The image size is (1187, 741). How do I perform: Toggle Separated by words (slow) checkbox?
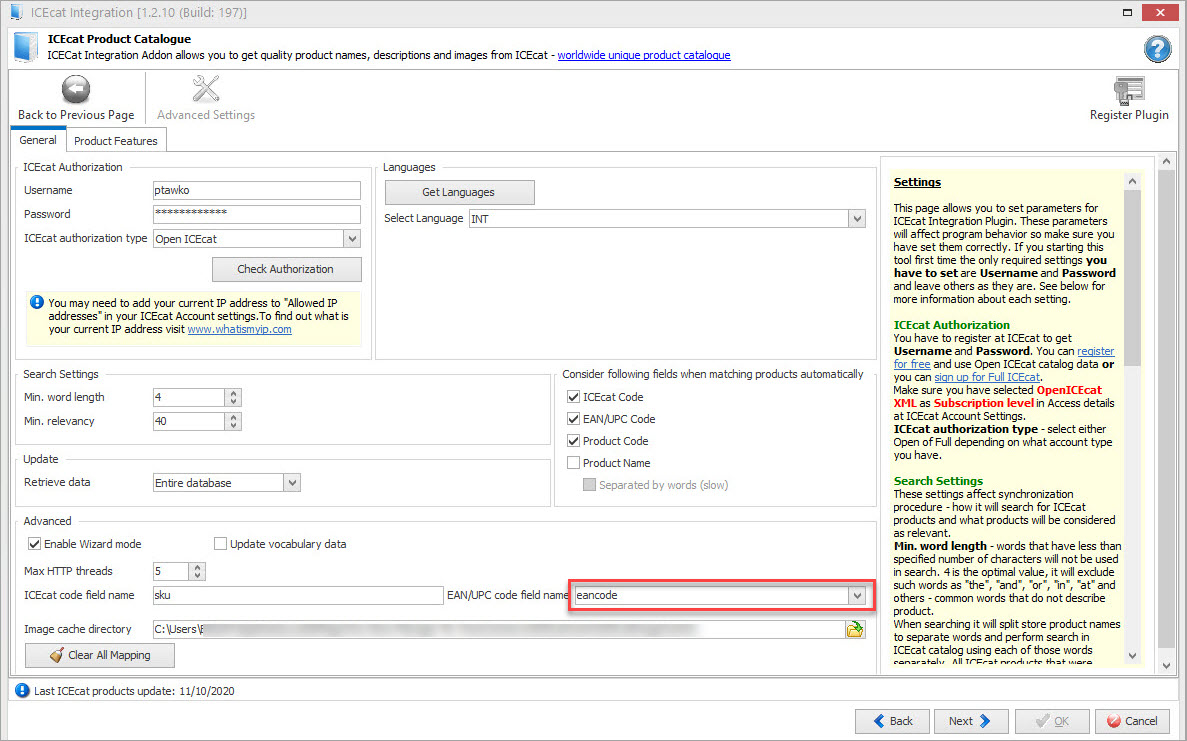point(589,484)
